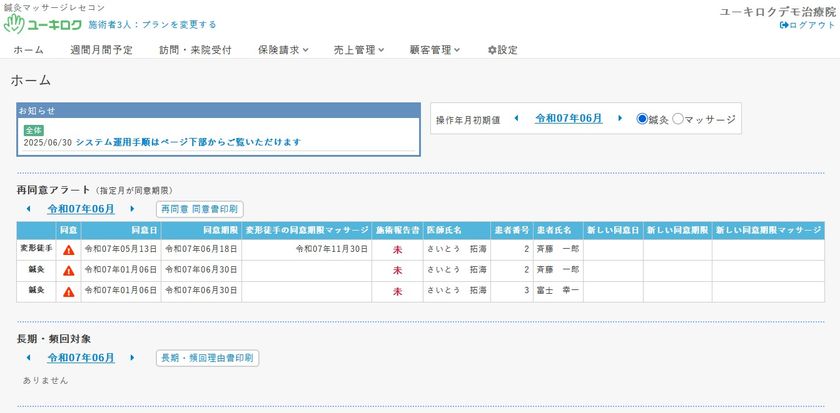
Task: Go to previous month in 再同意アラート
Action: pos(28,209)
